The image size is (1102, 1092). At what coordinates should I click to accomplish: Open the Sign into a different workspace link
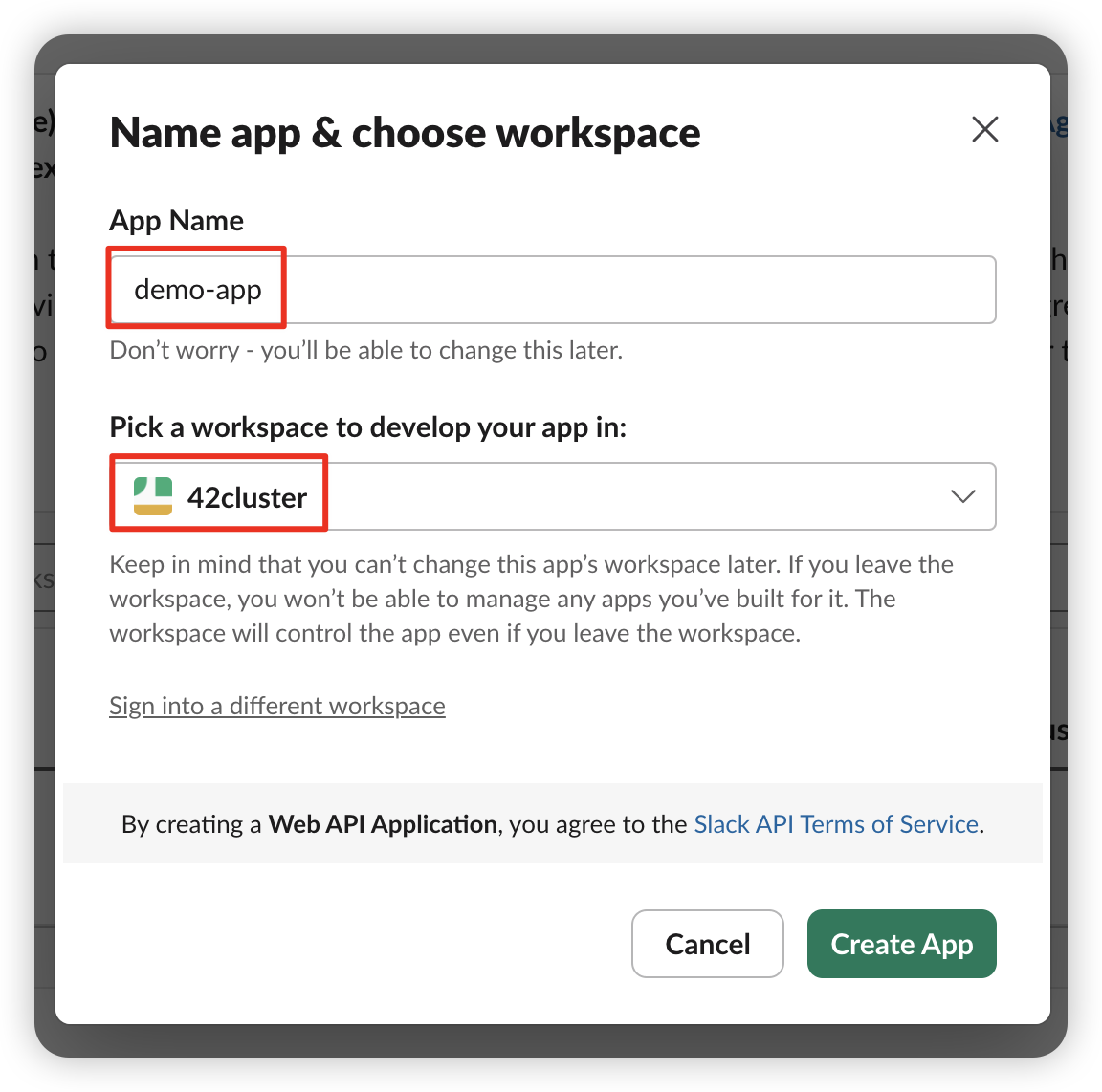click(x=276, y=706)
